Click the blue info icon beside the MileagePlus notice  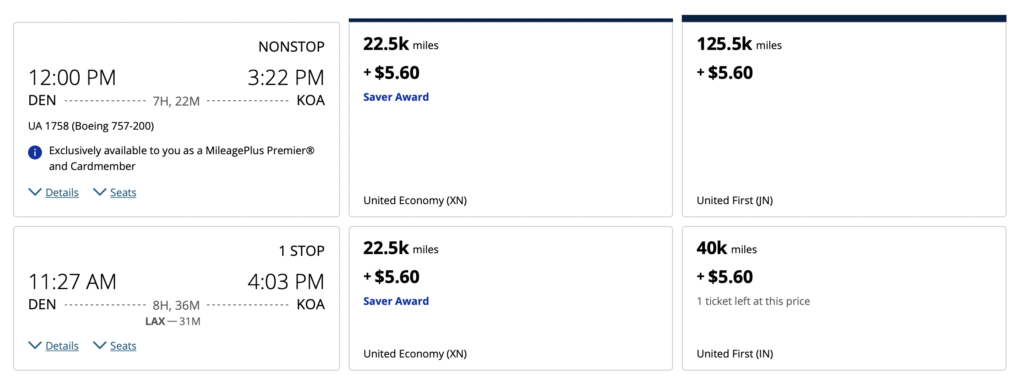(35, 153)
